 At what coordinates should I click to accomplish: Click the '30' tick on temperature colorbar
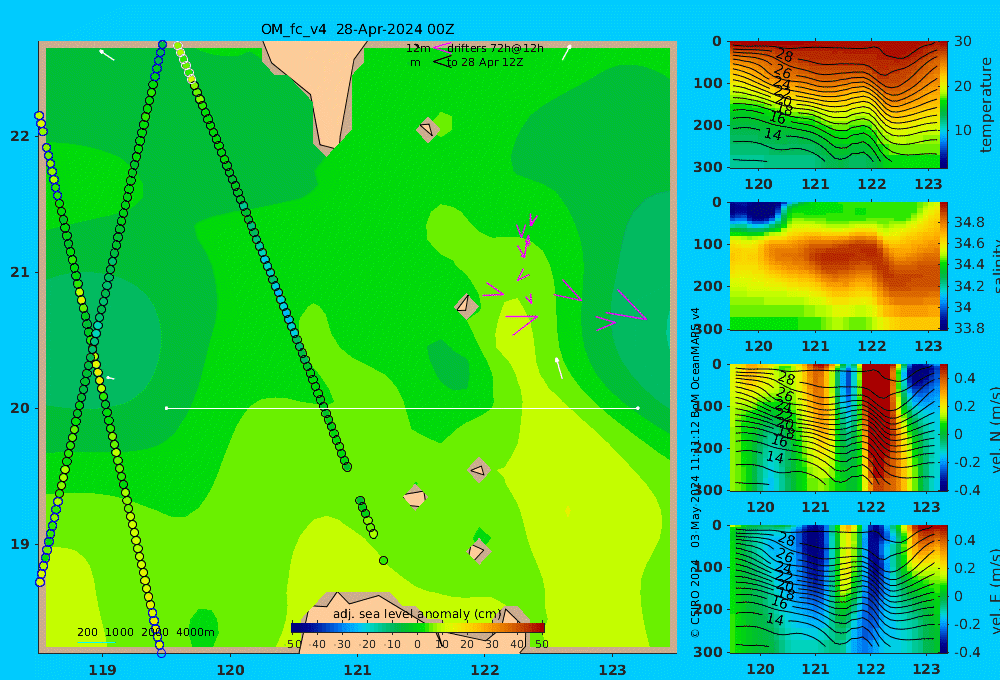point(962,41)
